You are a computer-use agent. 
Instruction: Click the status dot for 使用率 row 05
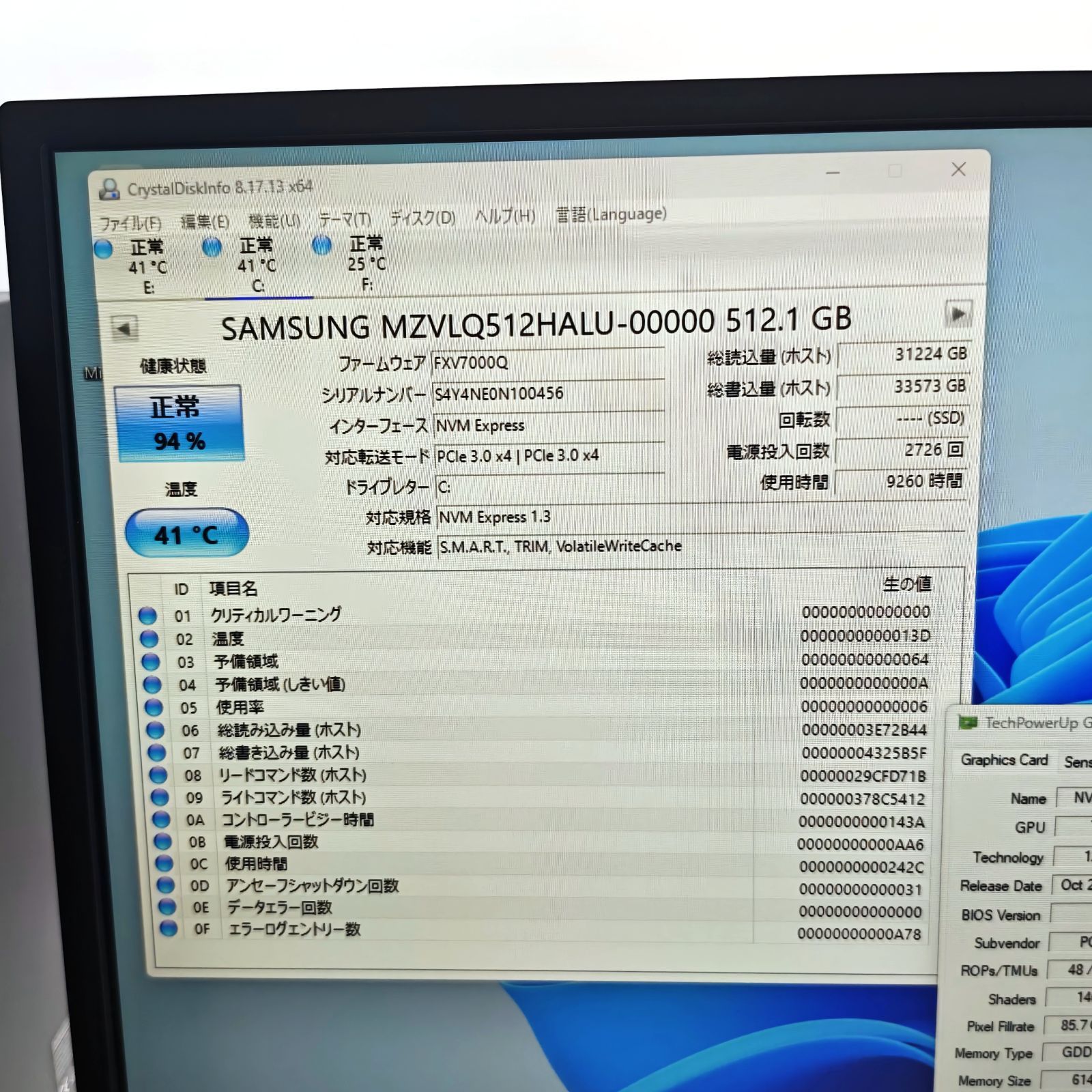(x=154, y=707)
